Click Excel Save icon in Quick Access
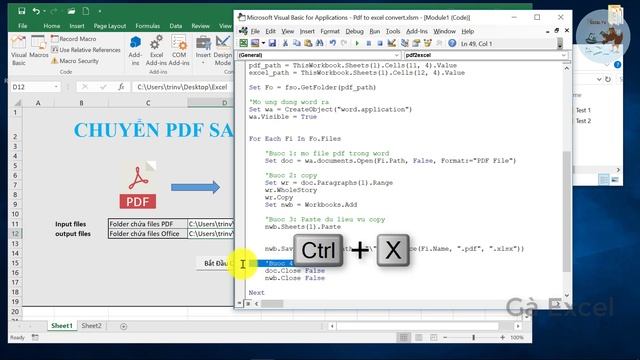Image resolution: width=640 pixels, height=360 pixels. [22, 11]
